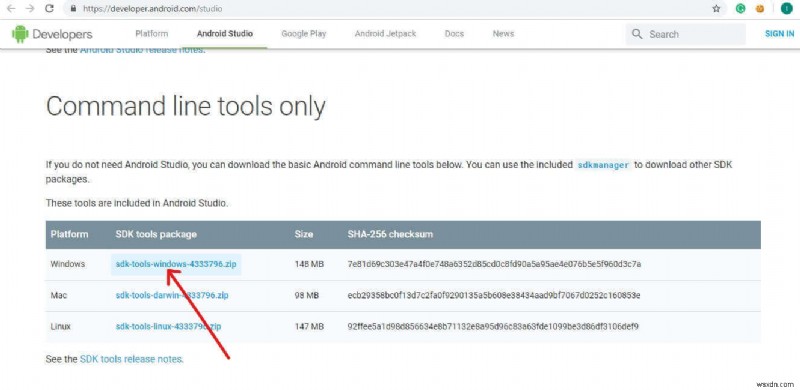Click the Developers wordmark text
Image resolution: width=800 pixels, height=390 pixels.
62,34
